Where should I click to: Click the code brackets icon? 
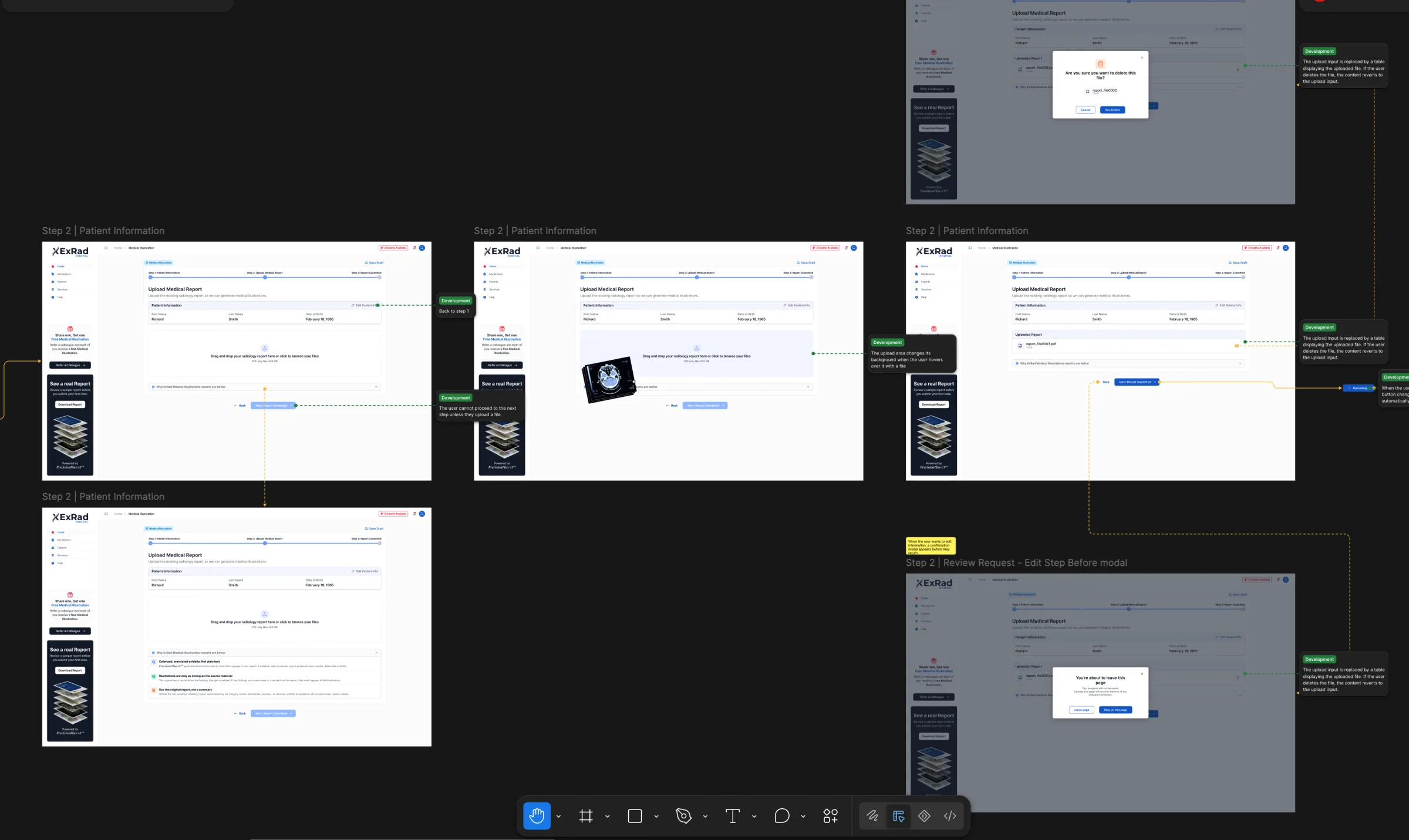pyautogui.click(x=950, y=816)
